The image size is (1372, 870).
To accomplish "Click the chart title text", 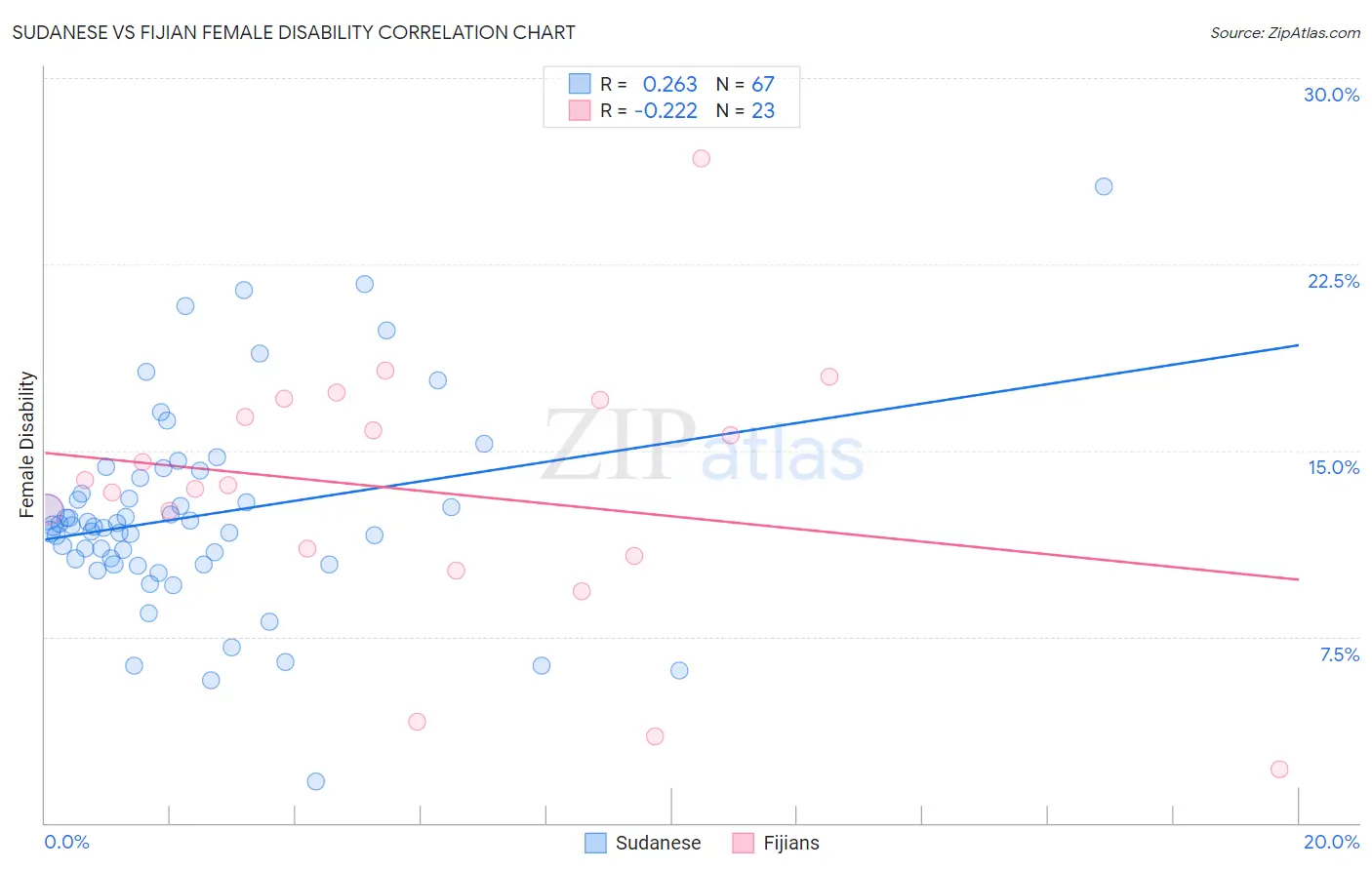I will pyautogui.click(x=294, y=32).
